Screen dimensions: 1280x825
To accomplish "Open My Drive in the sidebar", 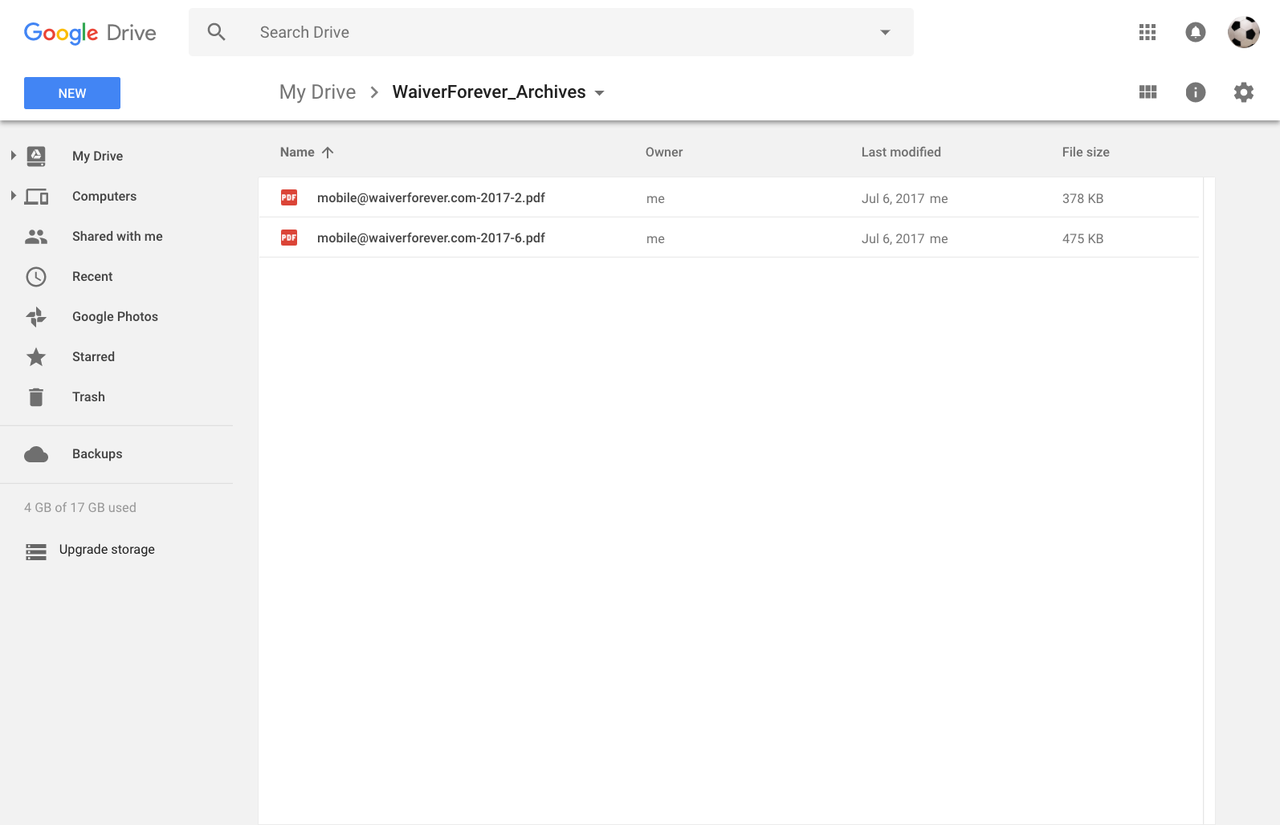I will (97, 156).
